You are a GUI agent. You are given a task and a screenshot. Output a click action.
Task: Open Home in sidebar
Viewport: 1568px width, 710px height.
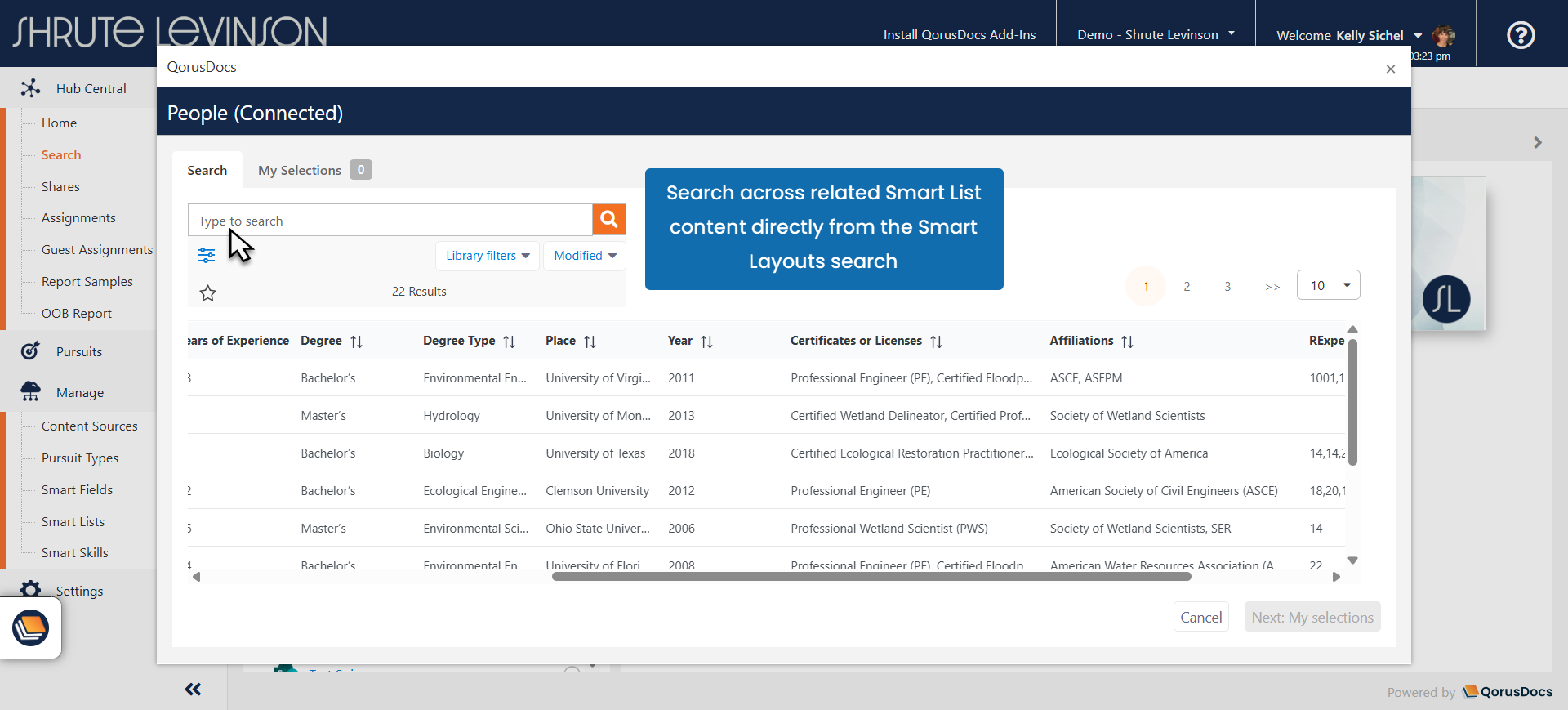pyautogui.click(x=59, y=123)
